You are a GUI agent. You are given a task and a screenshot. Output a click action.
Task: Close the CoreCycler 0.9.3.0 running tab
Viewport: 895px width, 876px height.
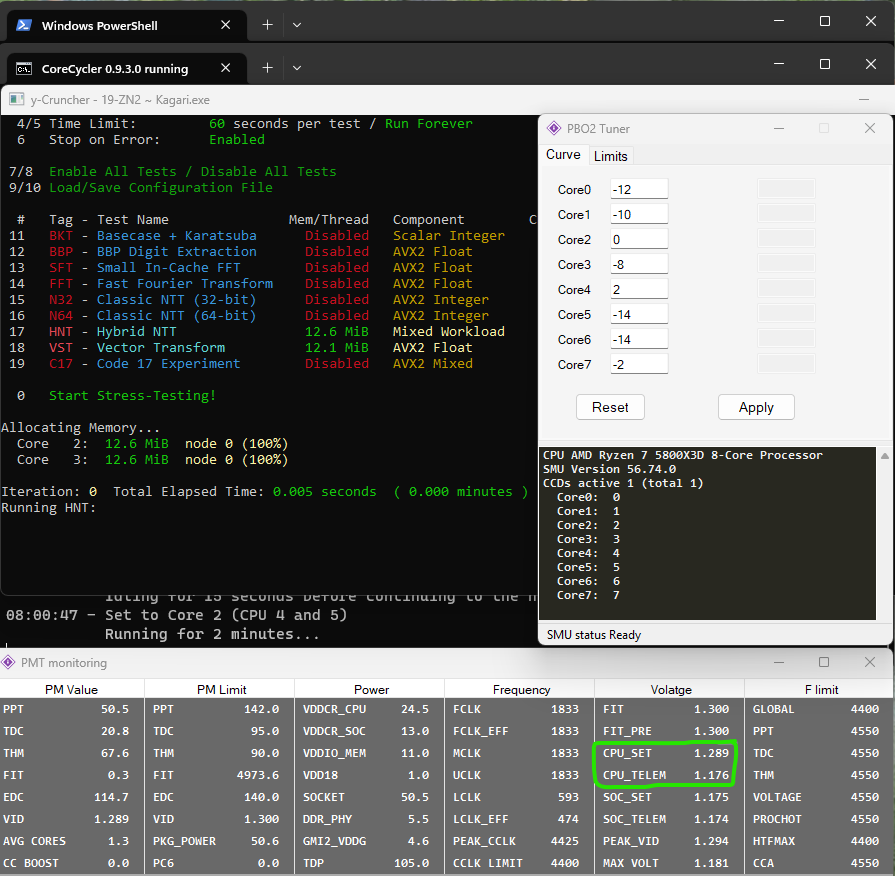(x=225, y=68)
